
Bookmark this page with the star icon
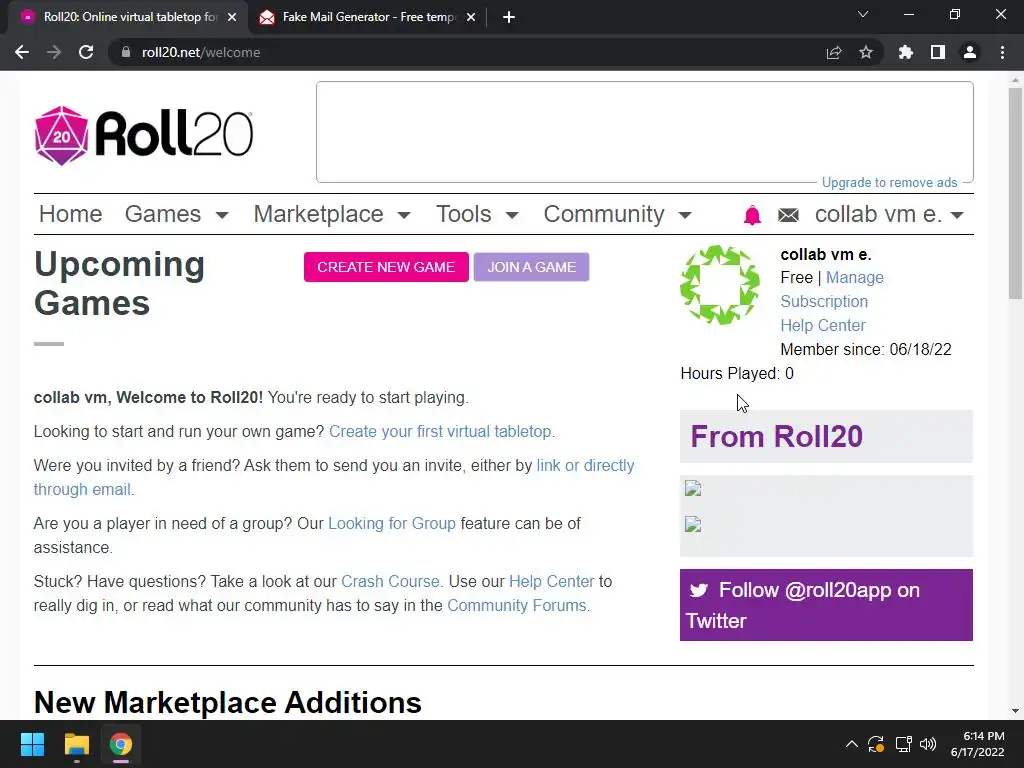coord(866,52)
